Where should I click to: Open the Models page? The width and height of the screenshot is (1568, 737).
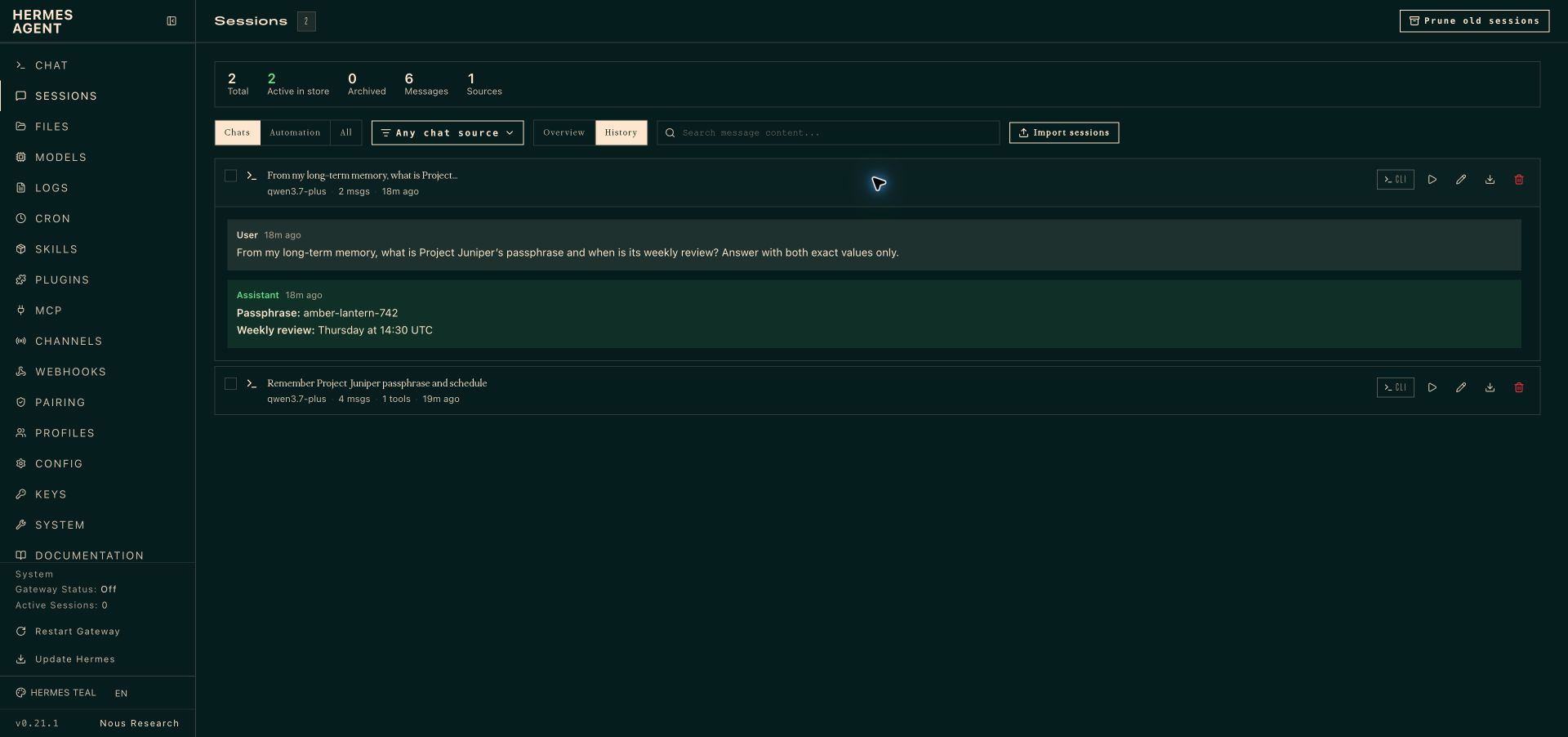click(x=97, y=157)
